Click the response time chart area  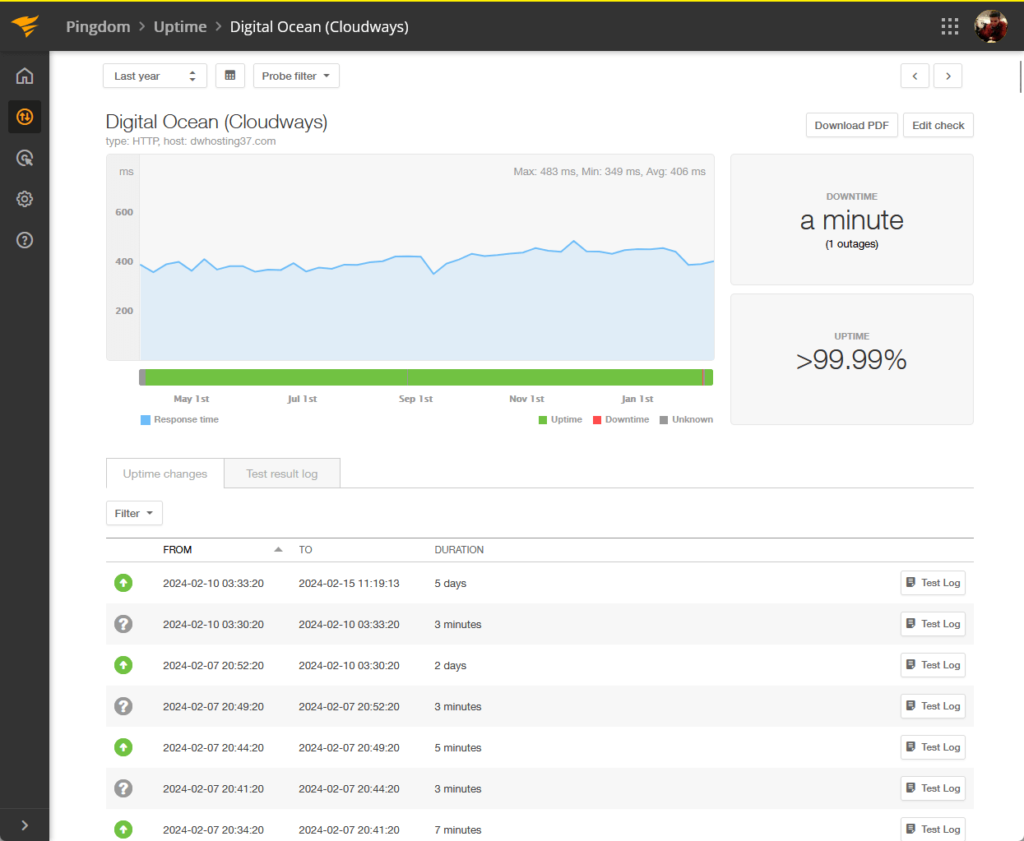pyautogui.click(x=410, y=258)
